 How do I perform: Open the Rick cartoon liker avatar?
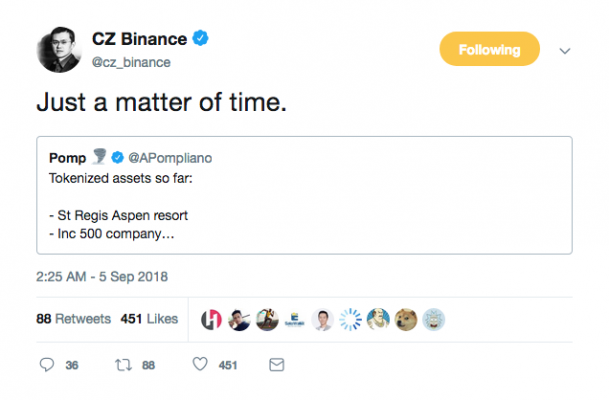pos(433,320)
